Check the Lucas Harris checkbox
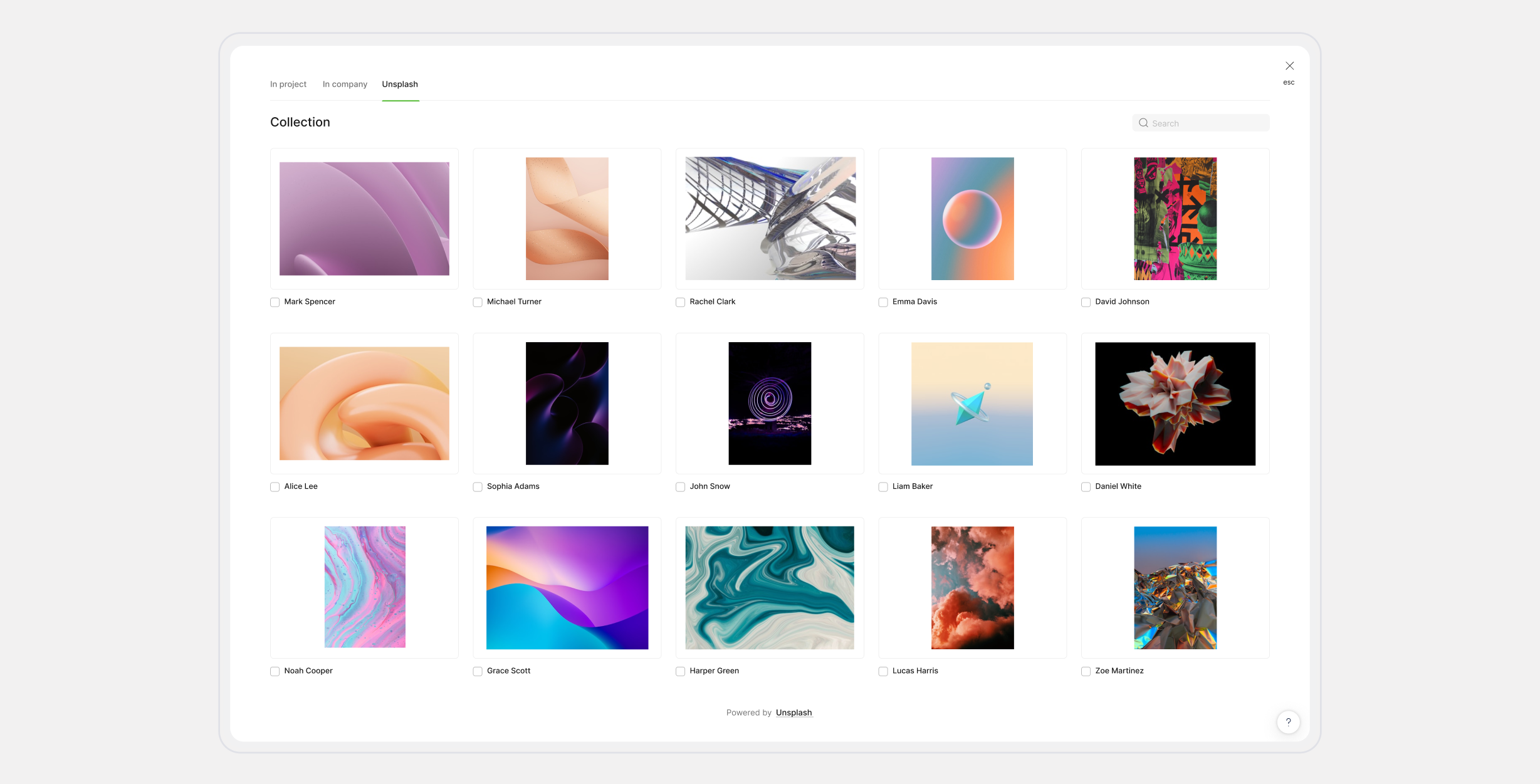1540x784 pixels. pos(883,671)
